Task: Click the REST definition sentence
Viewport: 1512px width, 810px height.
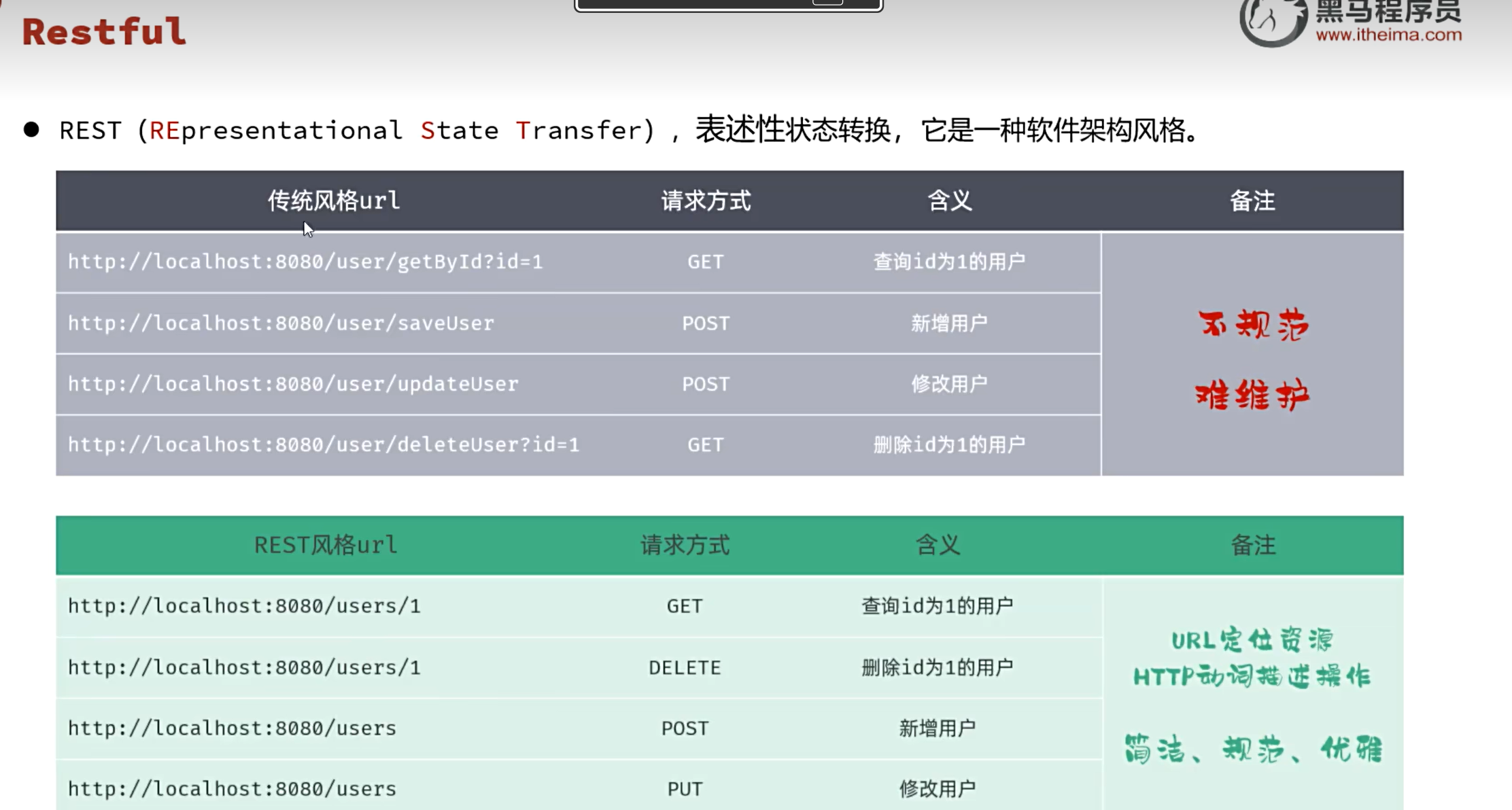Action: [x=630, y=130]
